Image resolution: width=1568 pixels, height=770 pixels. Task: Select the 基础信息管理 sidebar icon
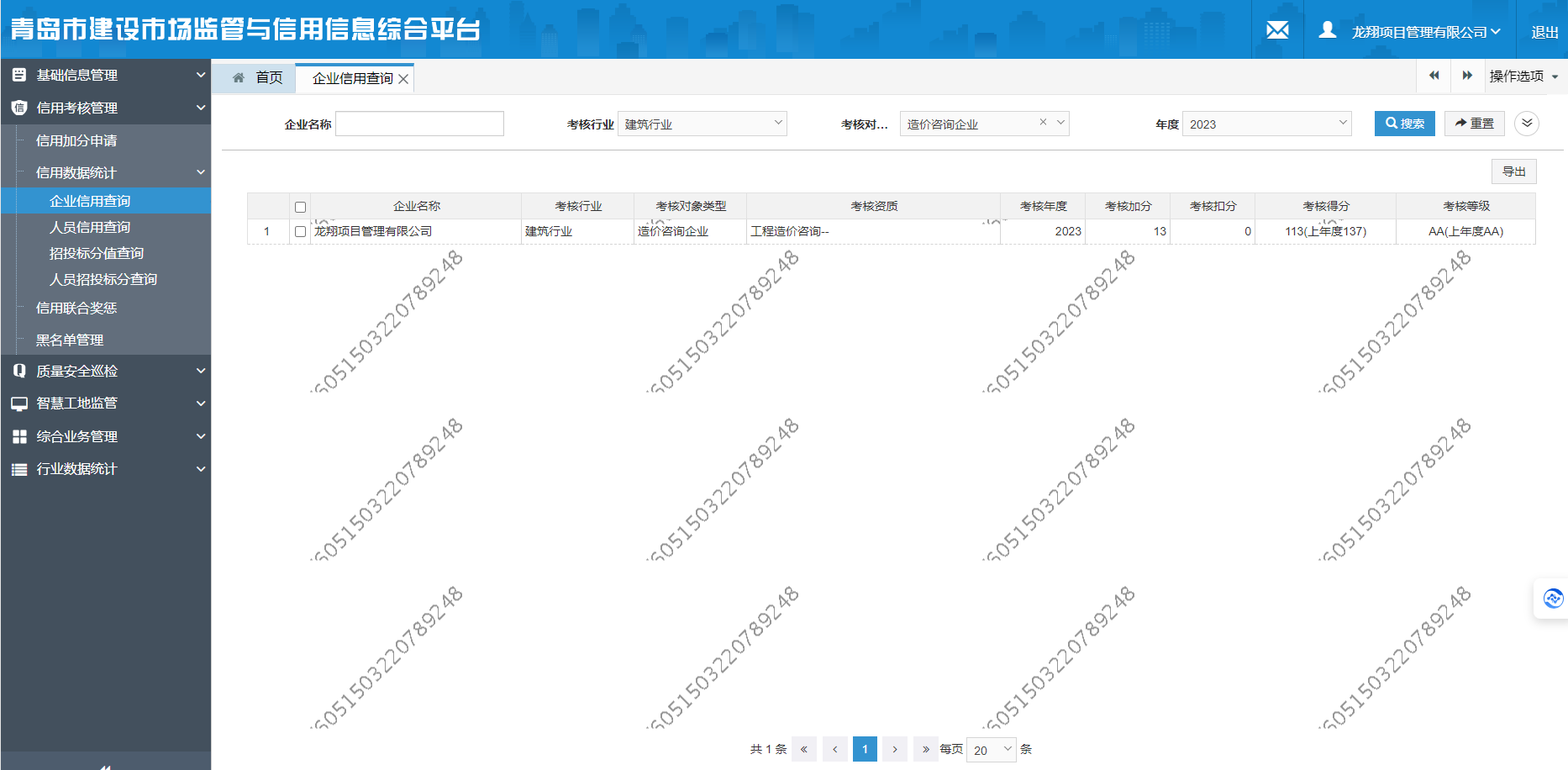pos(18,74)
